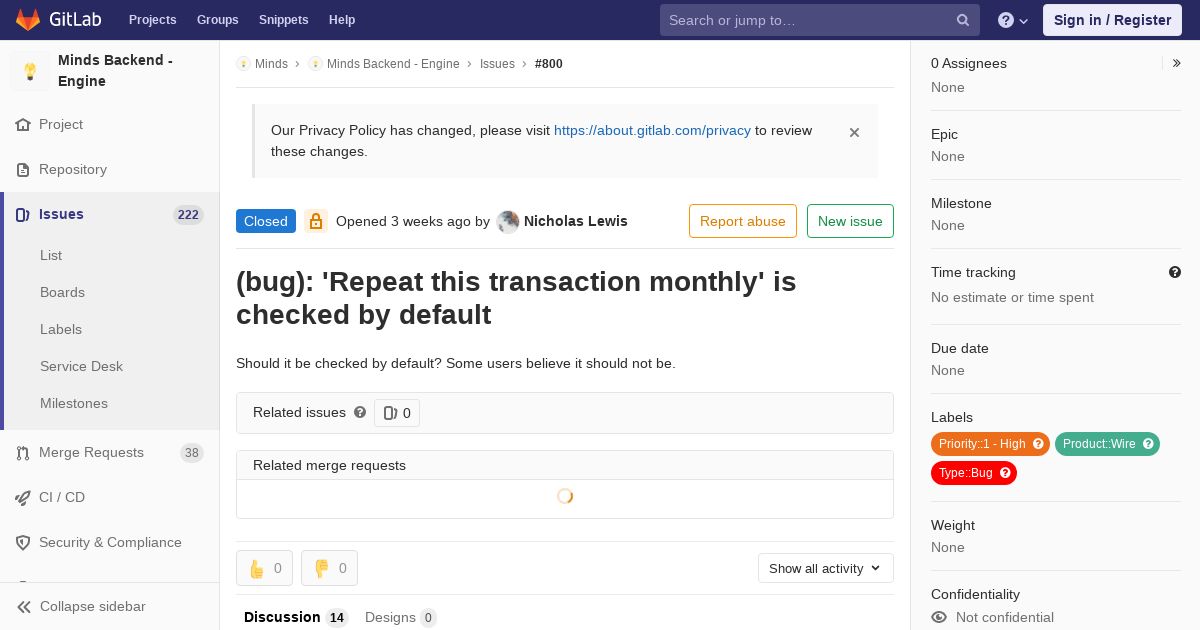Click the thumbs down reaction
This screenshot has width=1200, height=630.
329,568
